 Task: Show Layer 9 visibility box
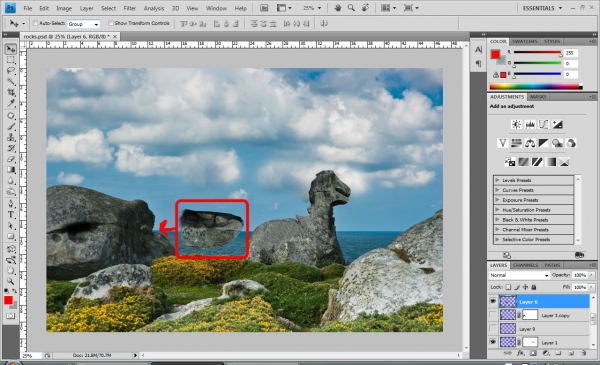pos(493,329)
